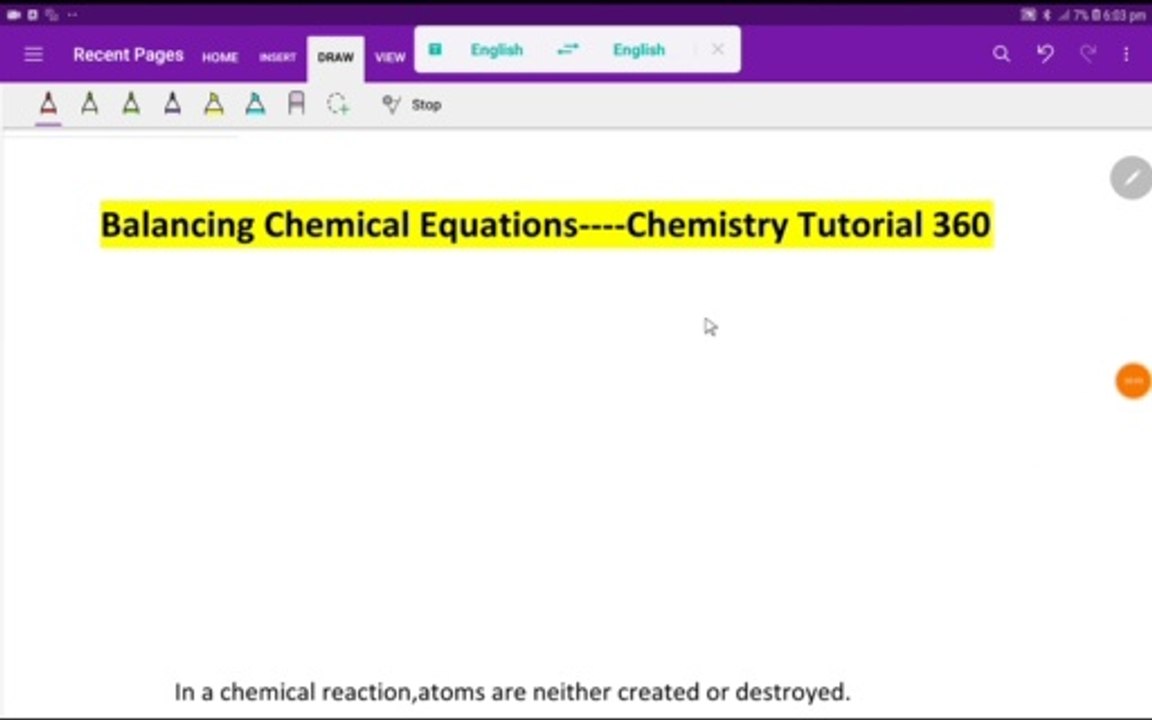Choose the source language English (left)
Image resolution: width=1152 pixels, height=720 pixels.
[x=497, y=50]
